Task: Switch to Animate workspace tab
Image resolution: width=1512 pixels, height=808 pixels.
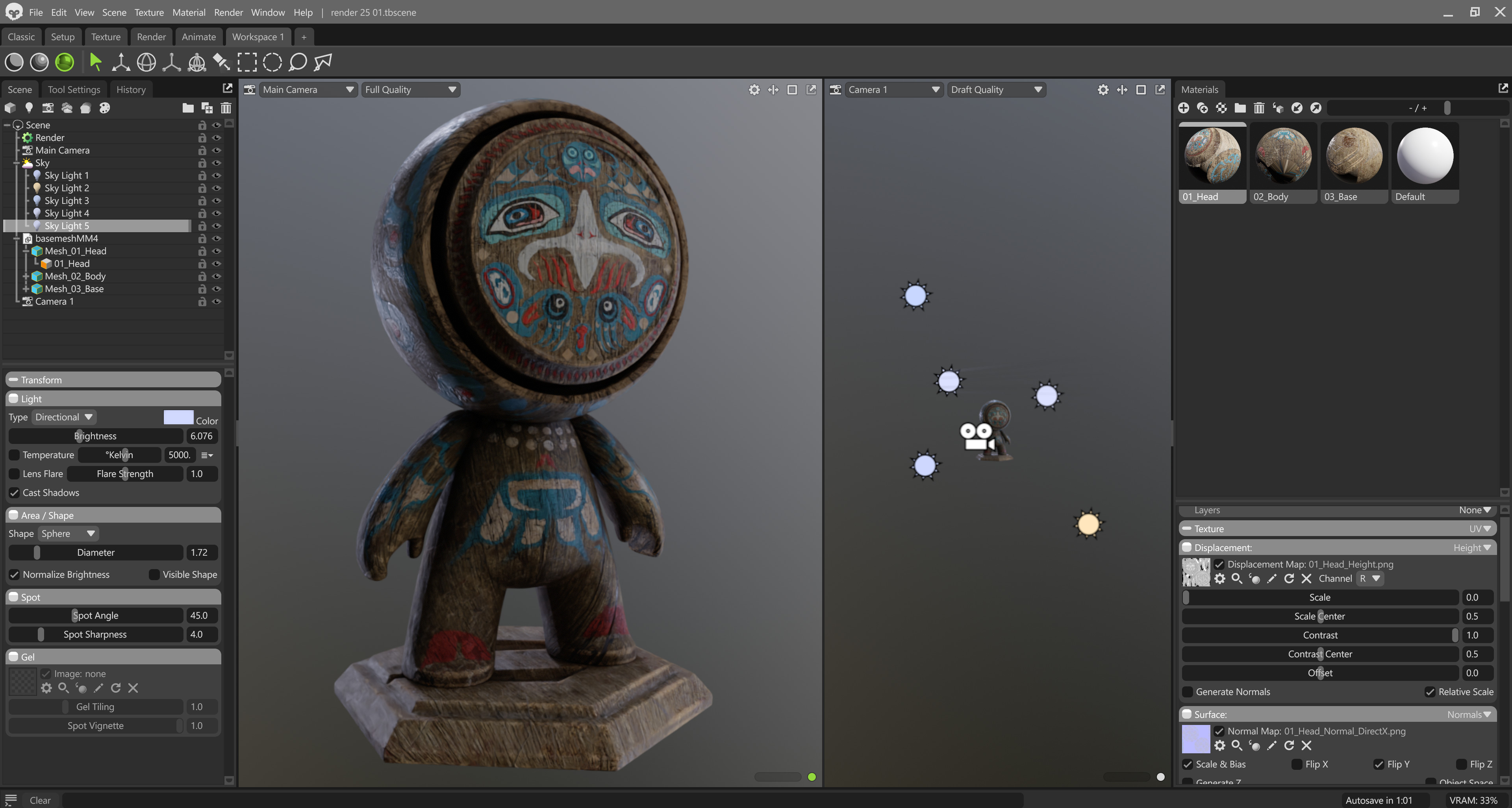Action: [x=198, y=37]
